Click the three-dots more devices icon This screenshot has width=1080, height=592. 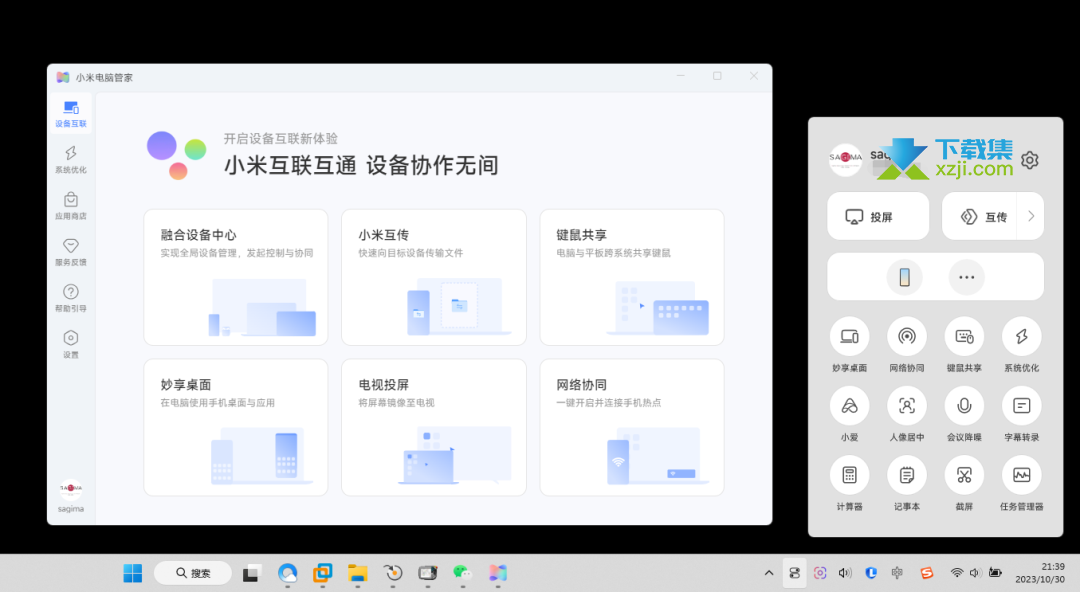[966, 277]
